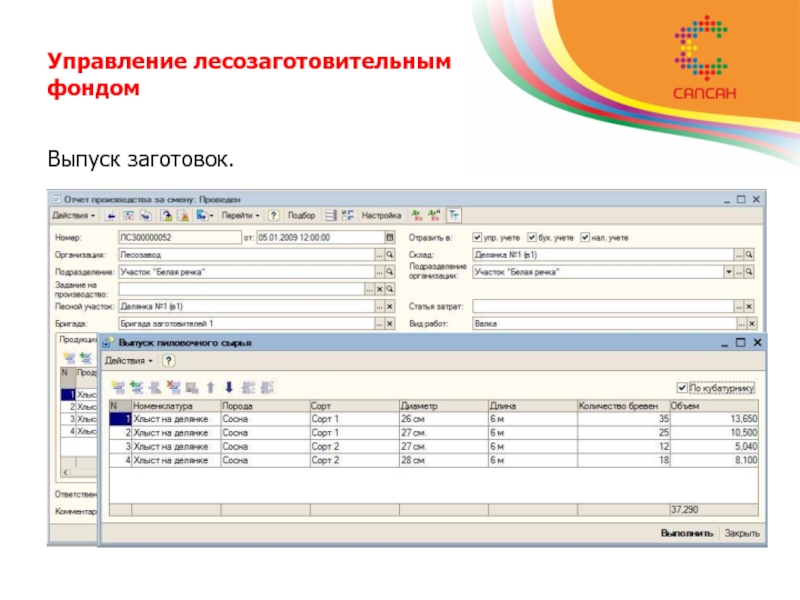The height and width of the screenshot is (600, 800).
Task: Click help icon in Выпуск пиловочного сырья dialog
Action: point(170,360)
